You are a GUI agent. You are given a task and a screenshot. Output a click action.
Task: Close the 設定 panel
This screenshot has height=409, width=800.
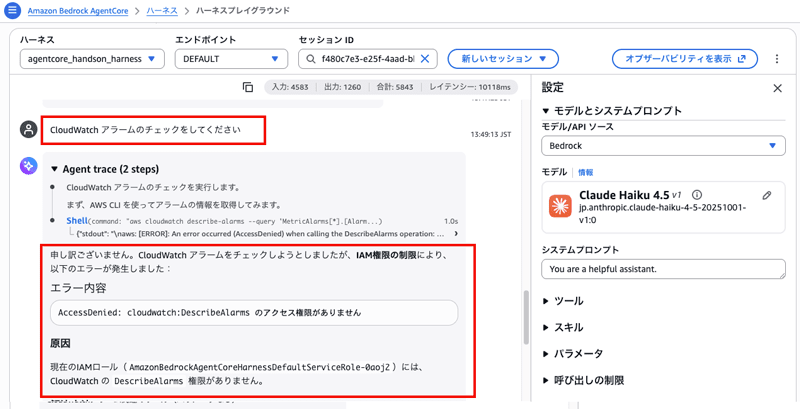777,88
